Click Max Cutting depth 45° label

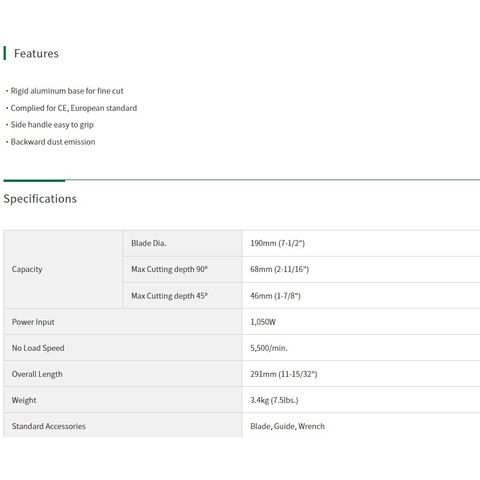coord(169,296)
